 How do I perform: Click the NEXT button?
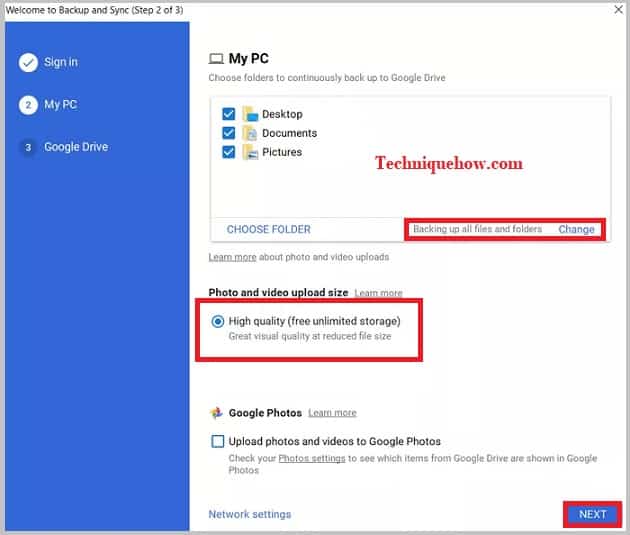(593, 515)
